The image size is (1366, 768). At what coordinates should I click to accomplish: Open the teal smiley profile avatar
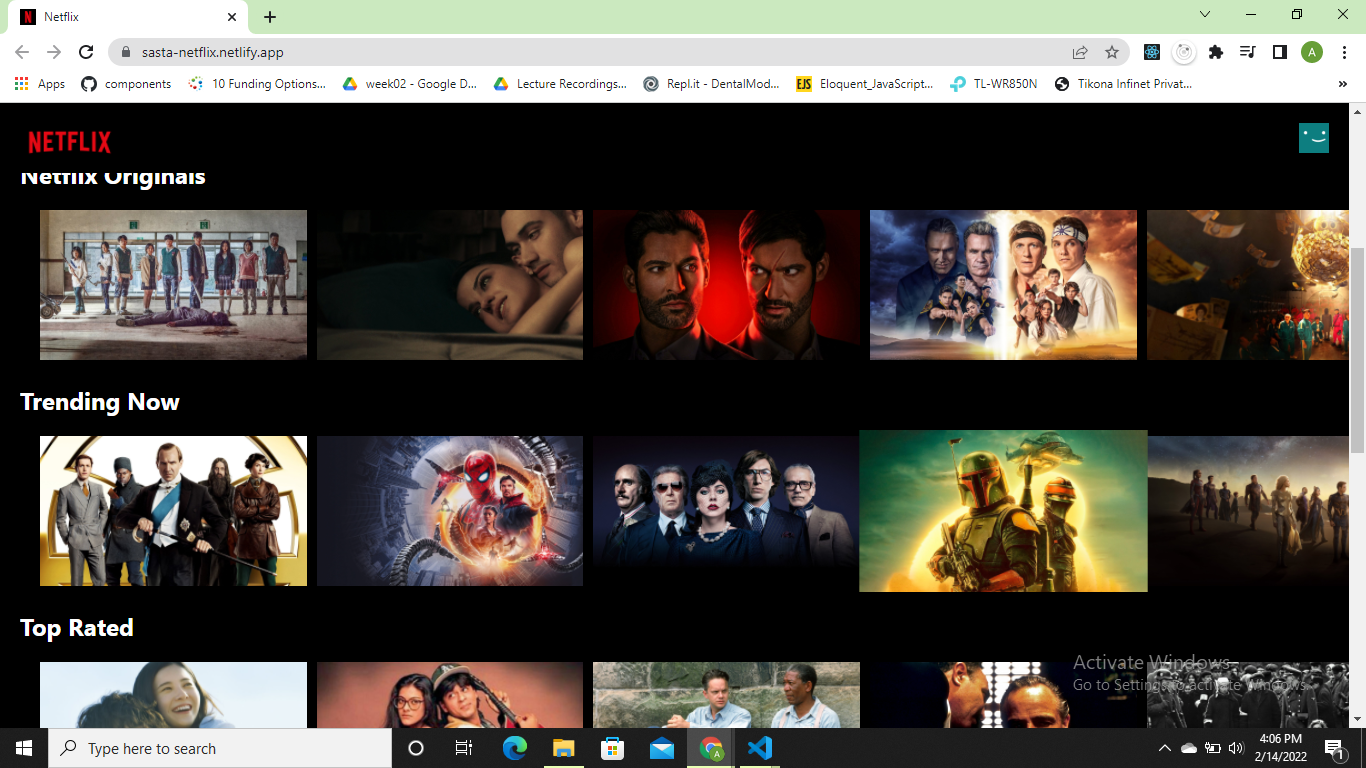[x=1313, y=138]
